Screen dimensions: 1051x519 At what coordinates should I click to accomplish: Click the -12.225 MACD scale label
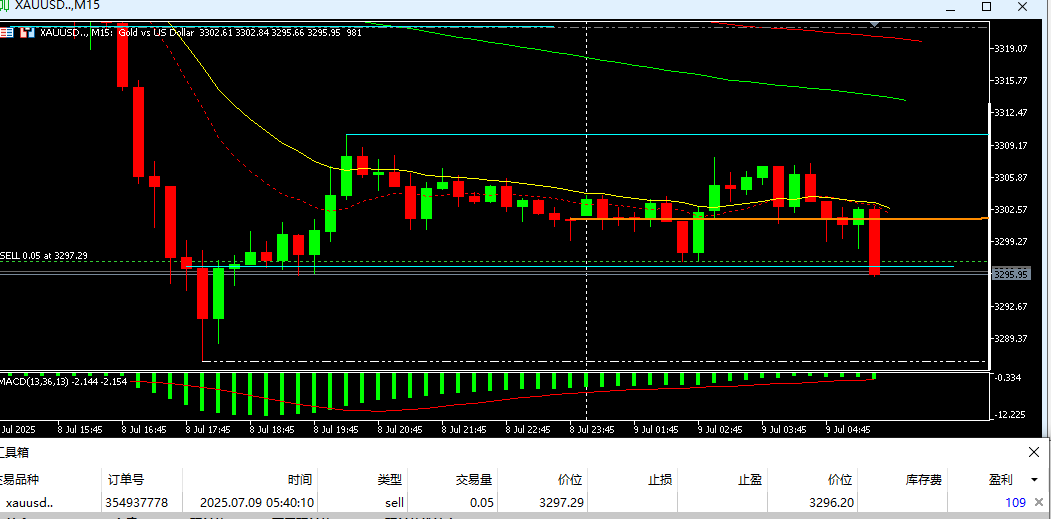[x=1011, y=415]
